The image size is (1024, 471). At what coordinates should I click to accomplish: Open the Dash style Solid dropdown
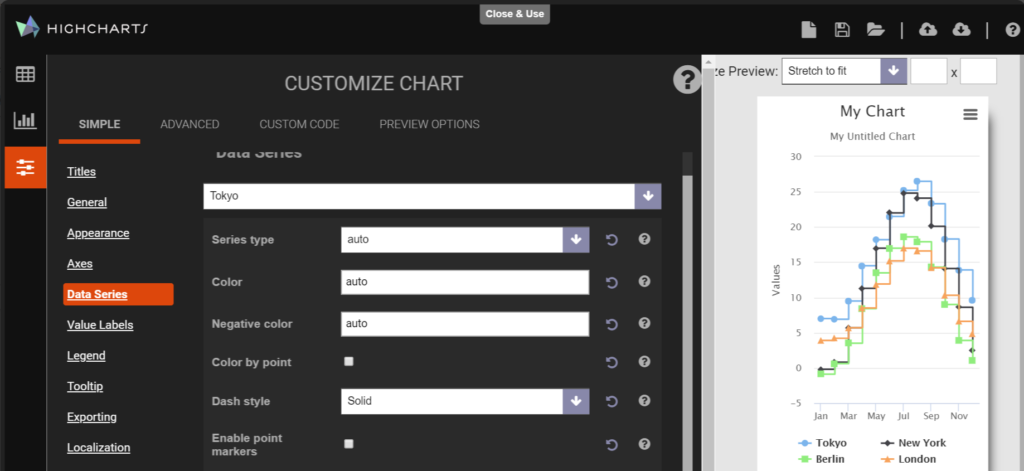pos(465,401)
